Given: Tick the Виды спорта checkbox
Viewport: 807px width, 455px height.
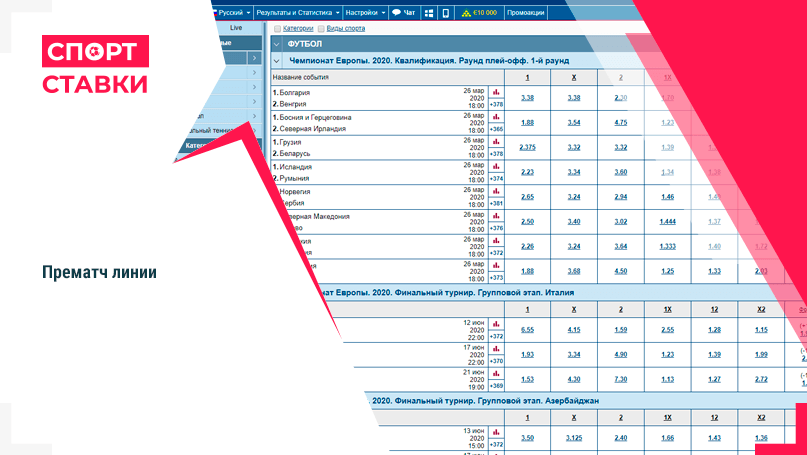Looking at the screenshot, I should point(322,29).
